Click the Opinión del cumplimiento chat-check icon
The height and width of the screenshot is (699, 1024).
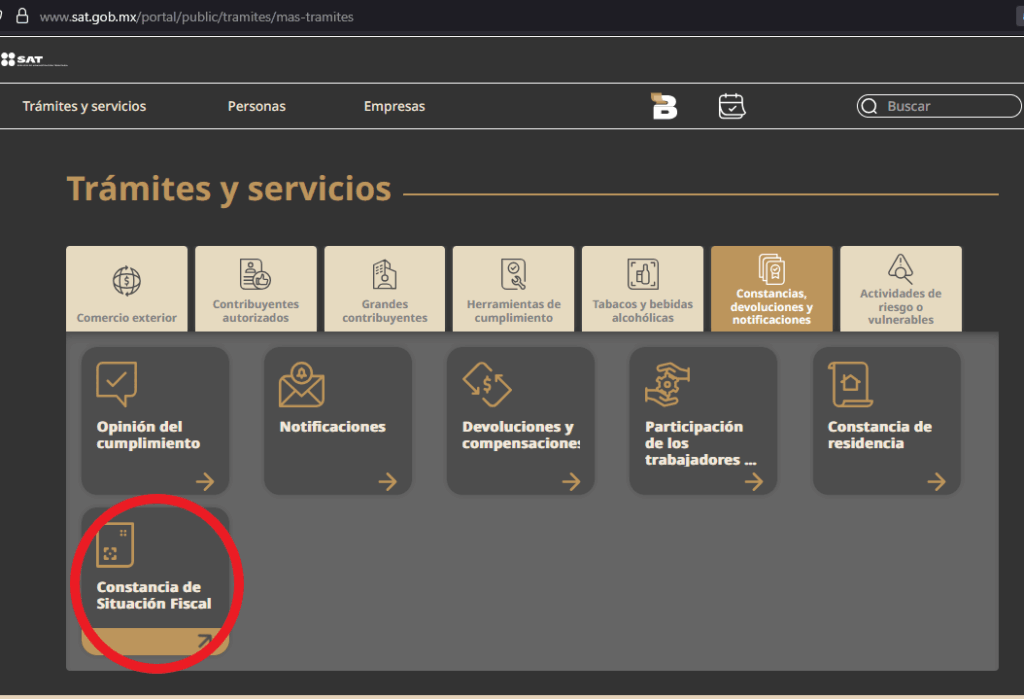pyautogui.click(x=116, y=384)
